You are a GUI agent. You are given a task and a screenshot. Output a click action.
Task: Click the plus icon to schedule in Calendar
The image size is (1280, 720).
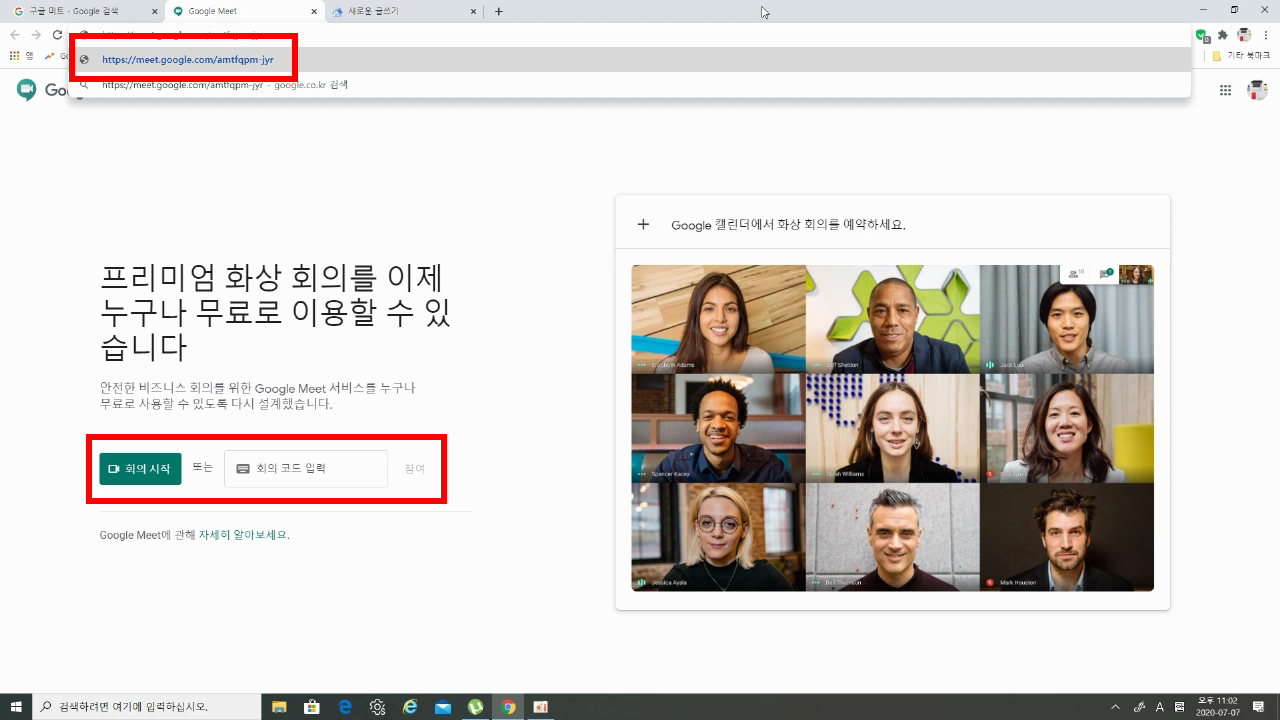point(643,224)
